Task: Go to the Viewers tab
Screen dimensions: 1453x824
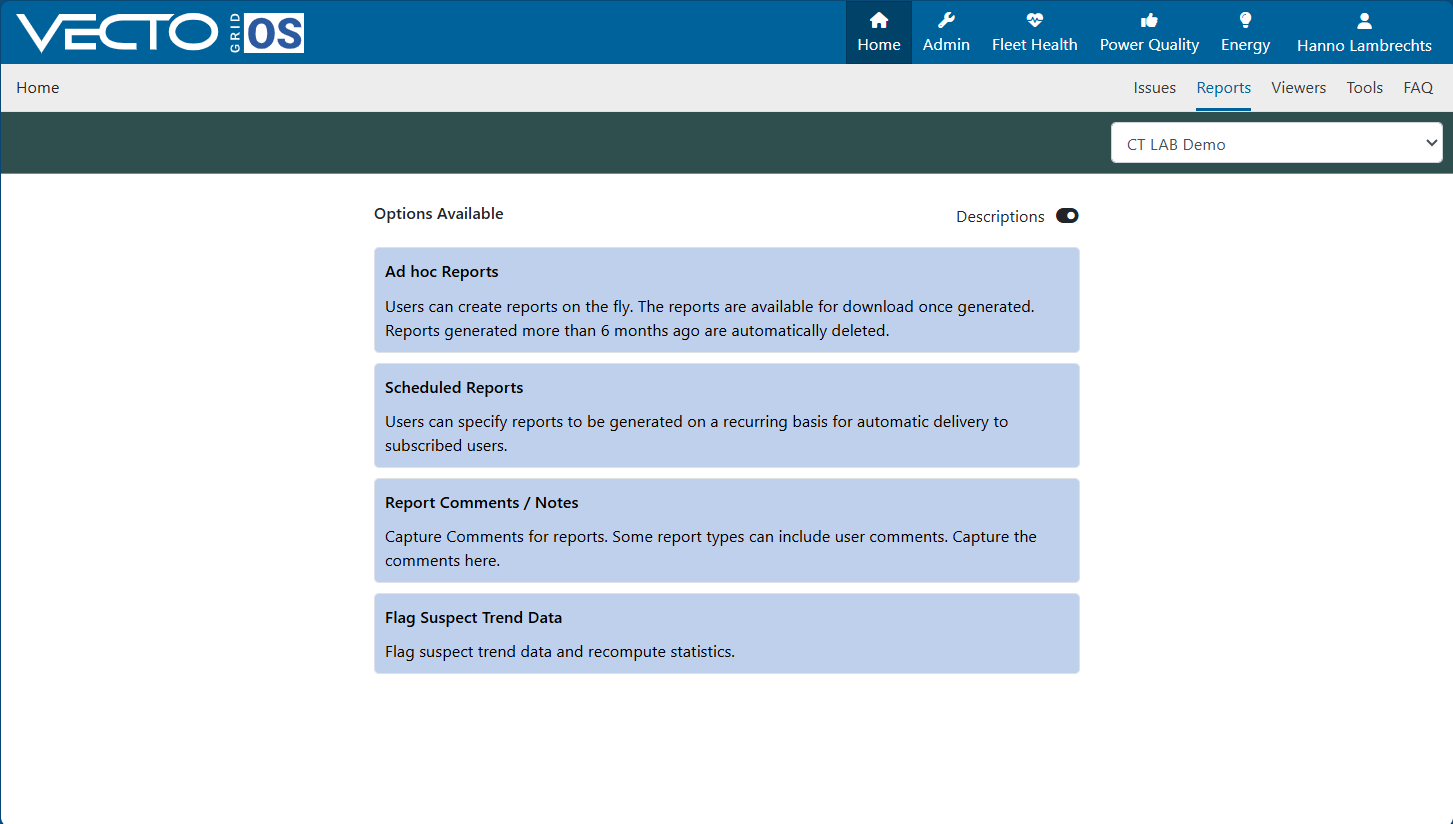Action: pos(1298,88)
